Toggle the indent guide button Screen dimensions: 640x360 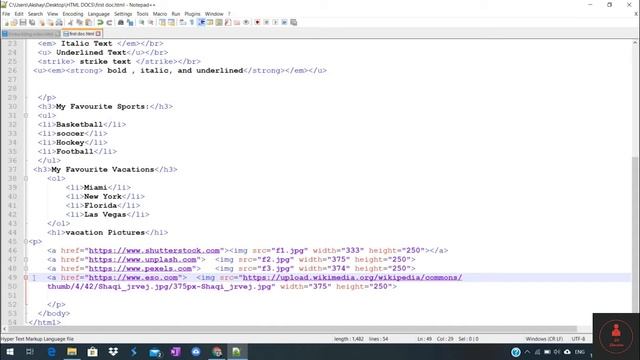(201, 22)
